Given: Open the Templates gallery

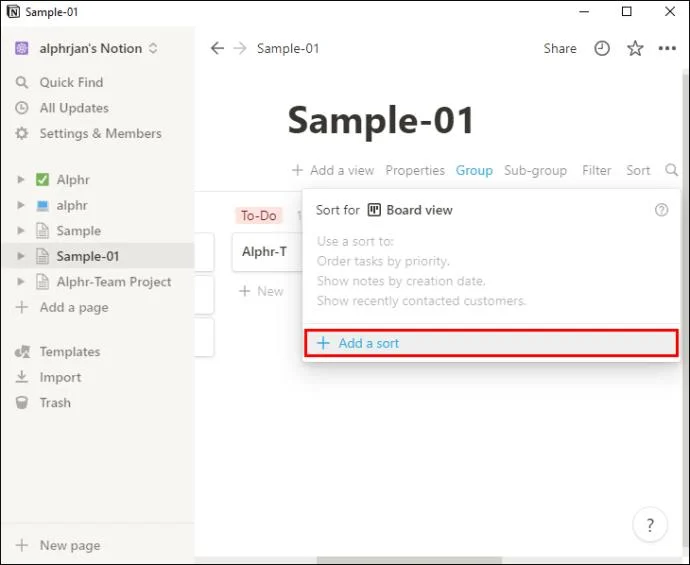Looking at the screenshot, I should [x=70, y=352].
